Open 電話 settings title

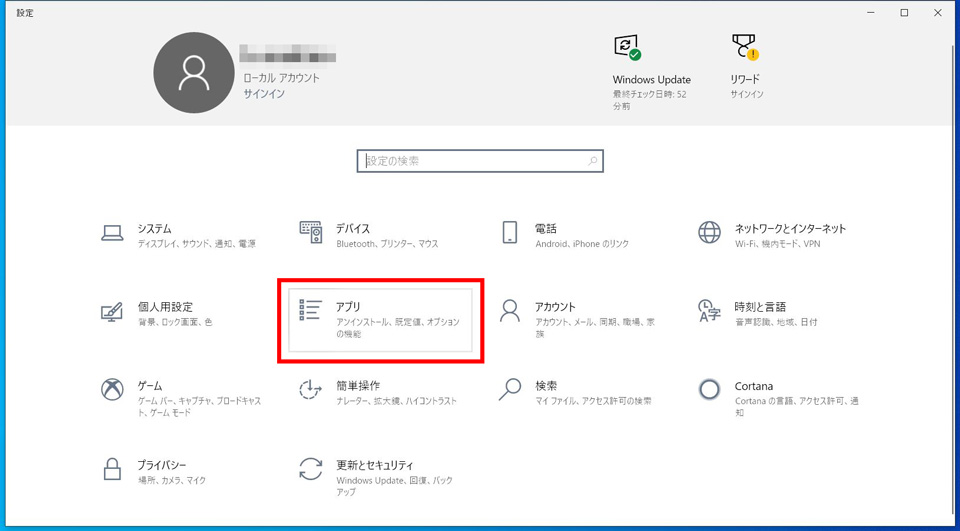(x=546, y=228)
